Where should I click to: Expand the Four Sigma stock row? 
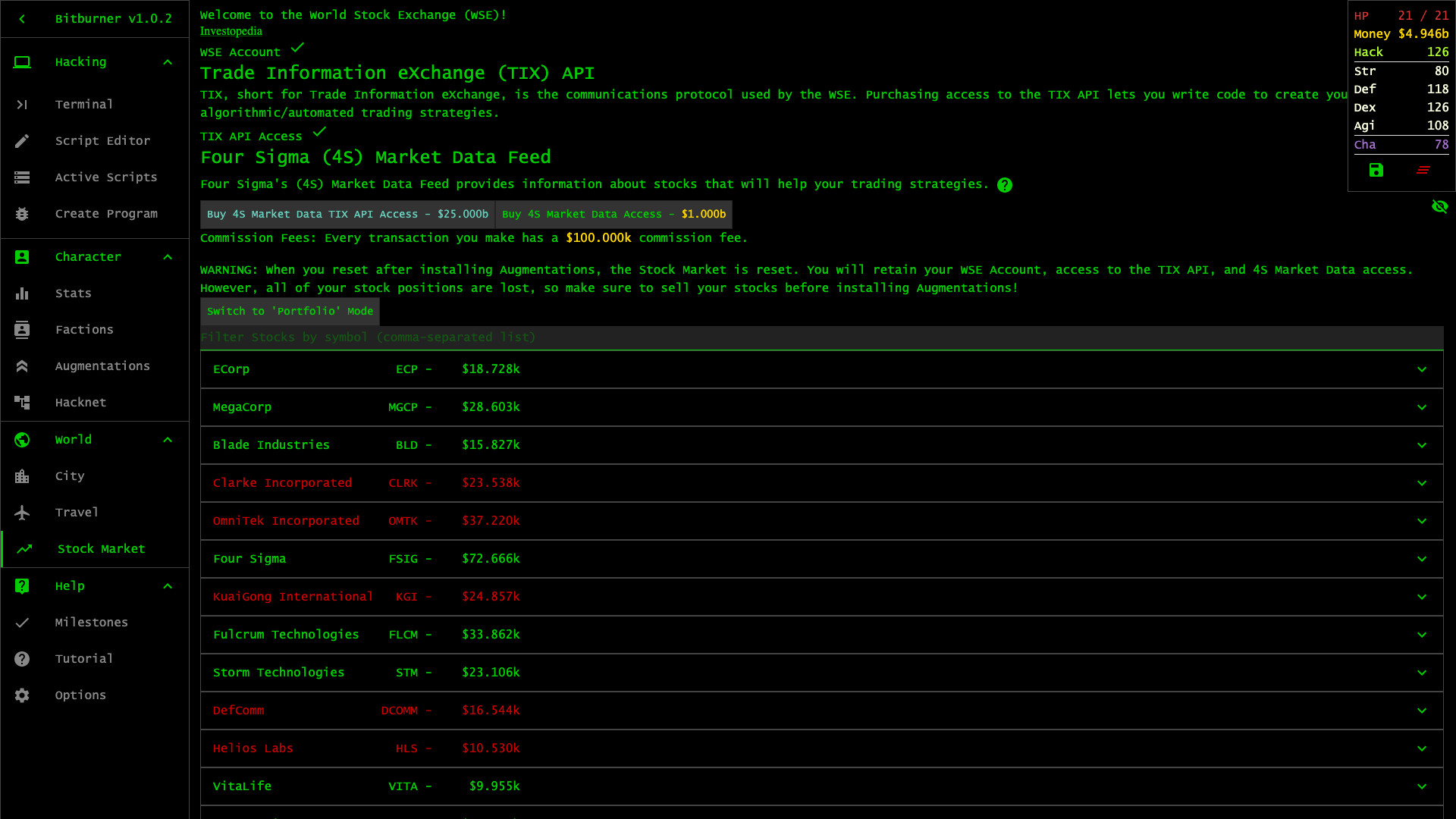tap(1421, 559)
